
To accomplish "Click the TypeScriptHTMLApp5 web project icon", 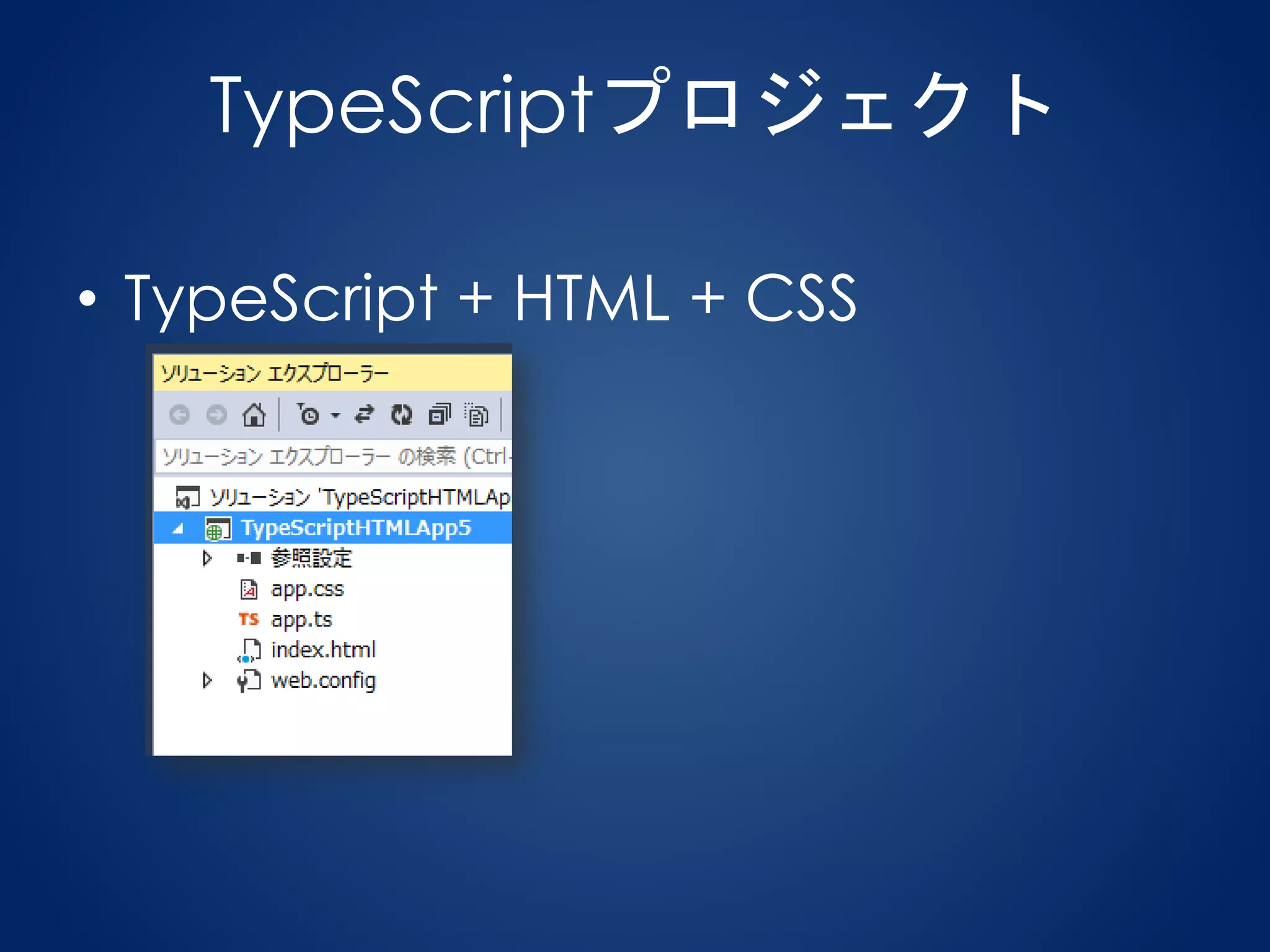I will 218,529.
